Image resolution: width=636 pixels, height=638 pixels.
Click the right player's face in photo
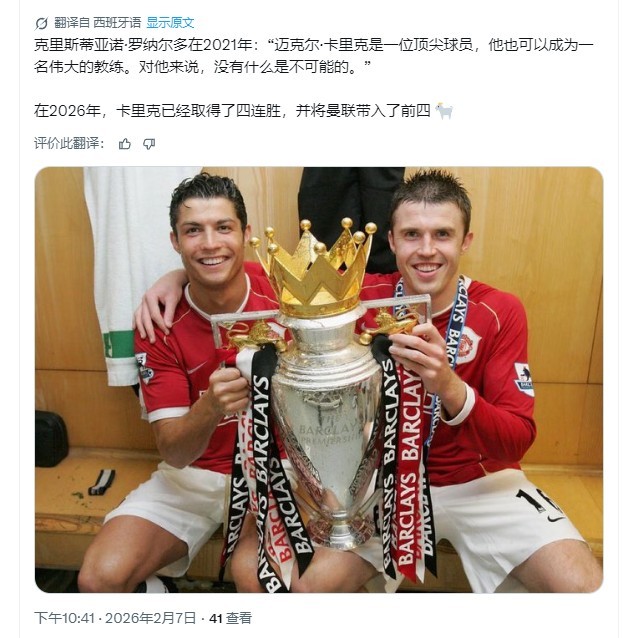click(427, 246)
